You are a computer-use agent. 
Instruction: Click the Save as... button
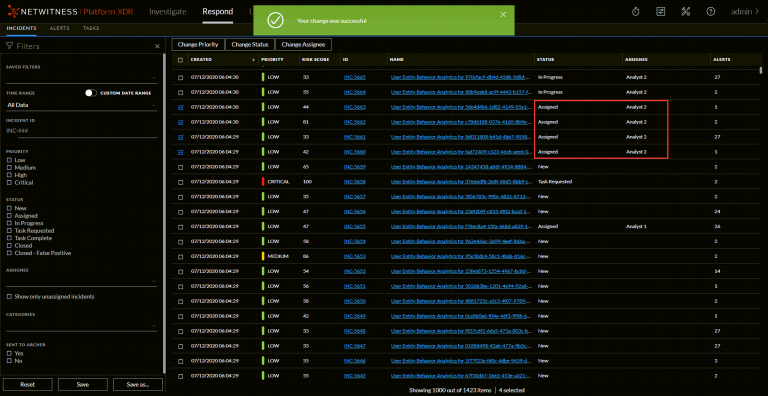click(138, 385)
